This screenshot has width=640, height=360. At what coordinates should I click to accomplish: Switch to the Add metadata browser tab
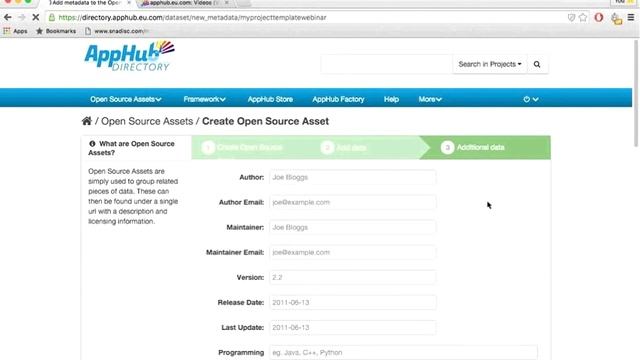[86, 3]
